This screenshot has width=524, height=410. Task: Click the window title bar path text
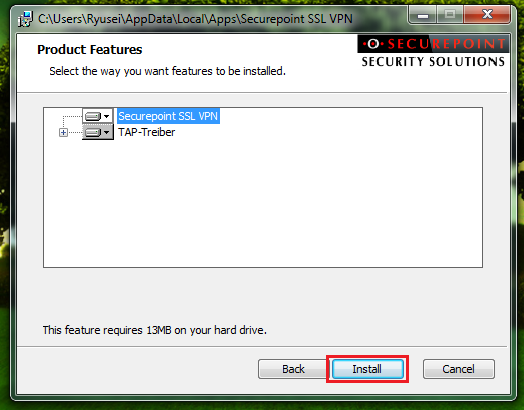[195, 19]
